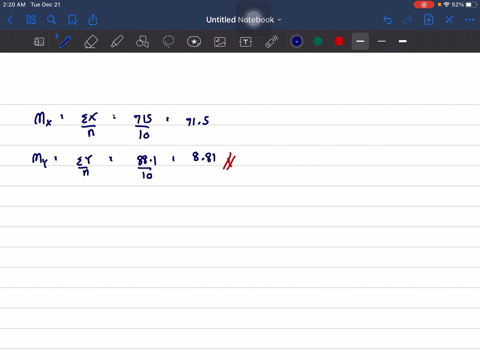
Task: Toggle the read-only mode page icon
Action: 39,42
